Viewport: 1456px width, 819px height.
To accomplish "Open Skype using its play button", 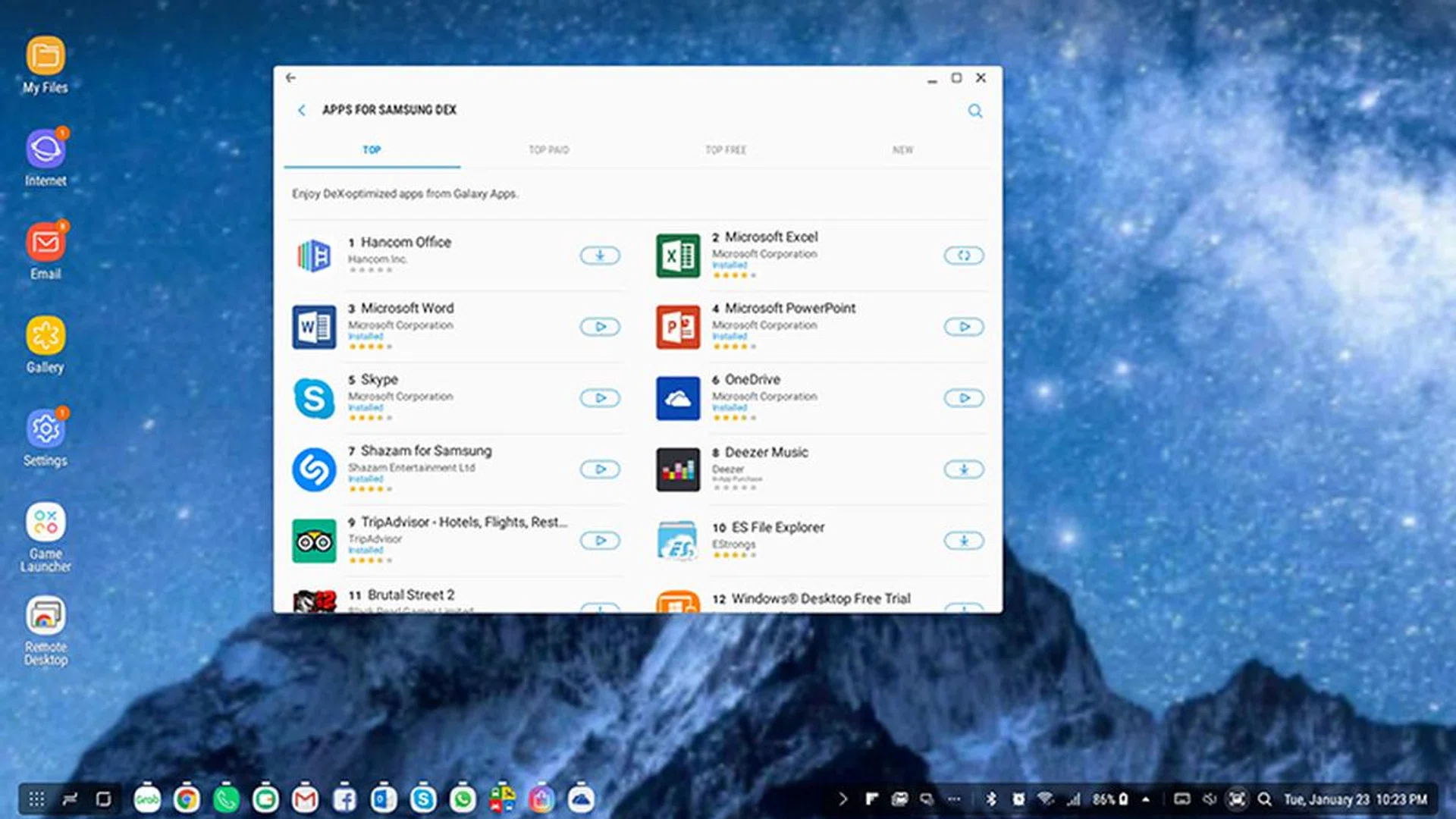I will point(600,398).
